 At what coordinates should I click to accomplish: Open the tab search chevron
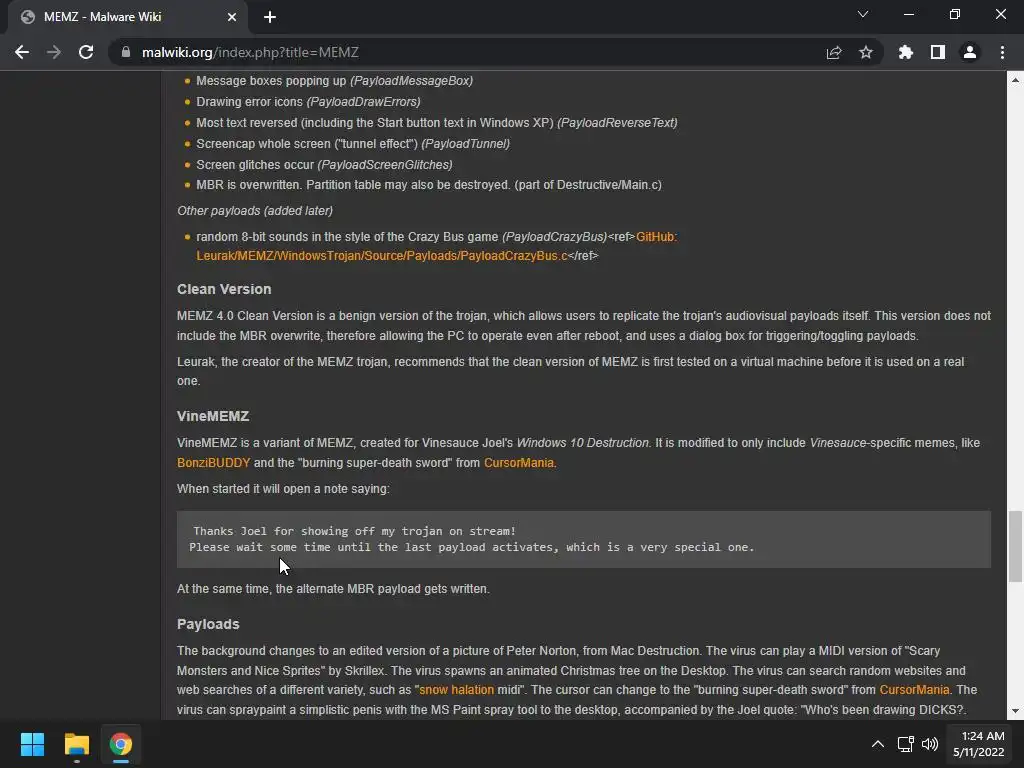click(x=863, y=14)
